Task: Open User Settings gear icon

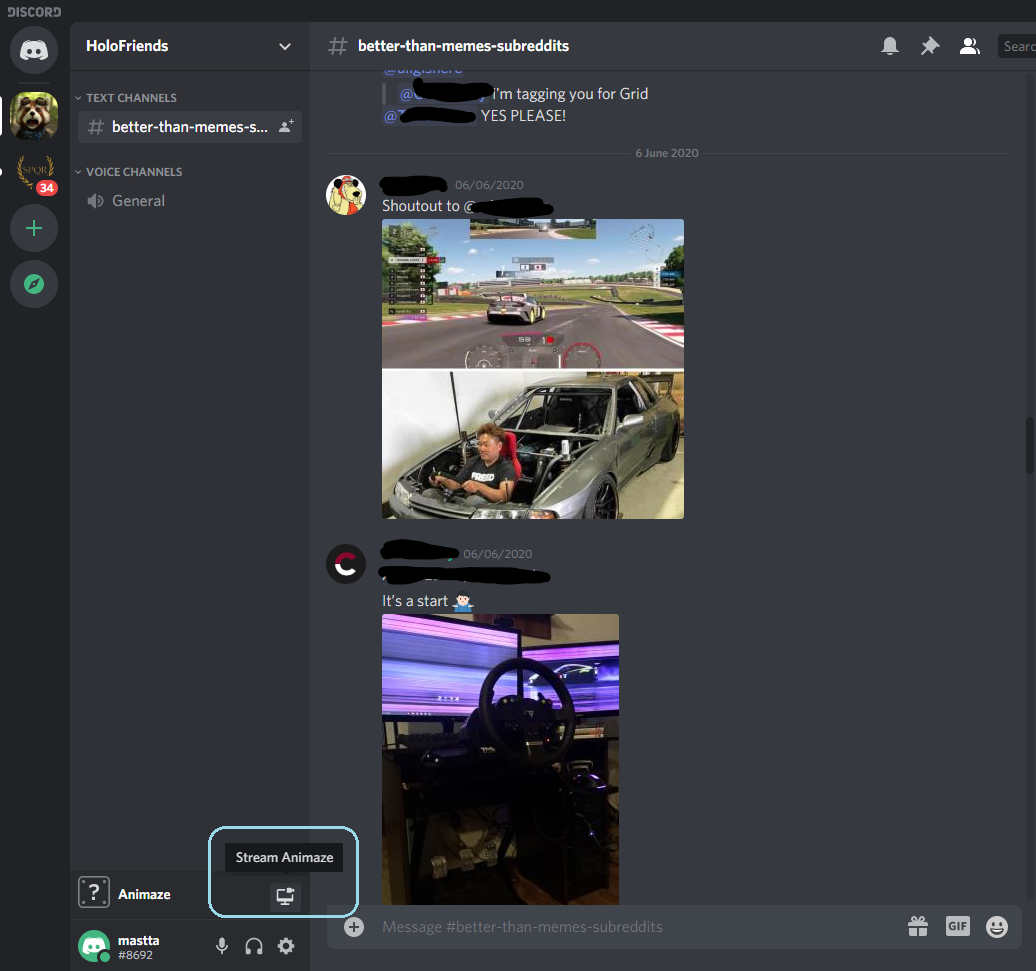Action: (x=286, y=946)
